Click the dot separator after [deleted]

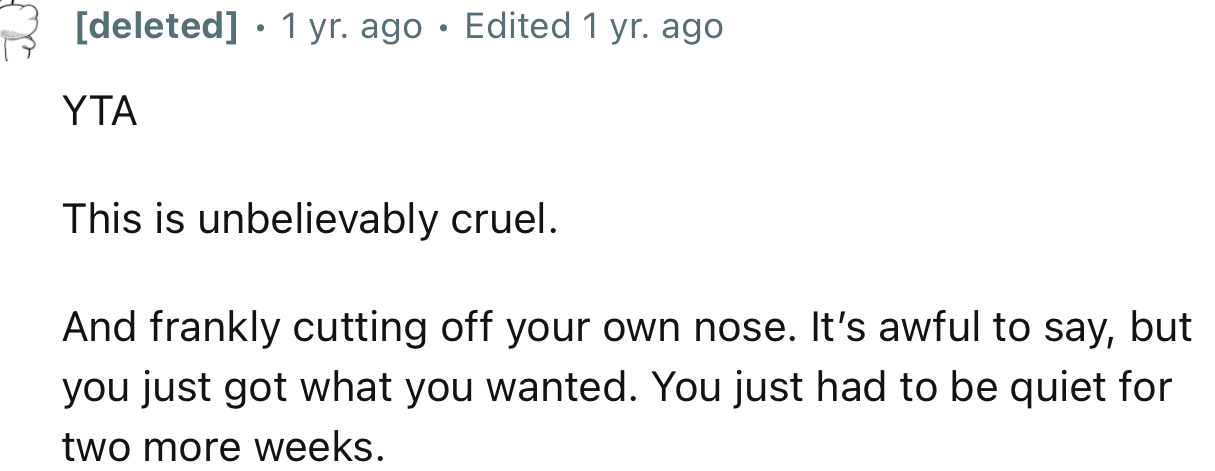point(260,28)
